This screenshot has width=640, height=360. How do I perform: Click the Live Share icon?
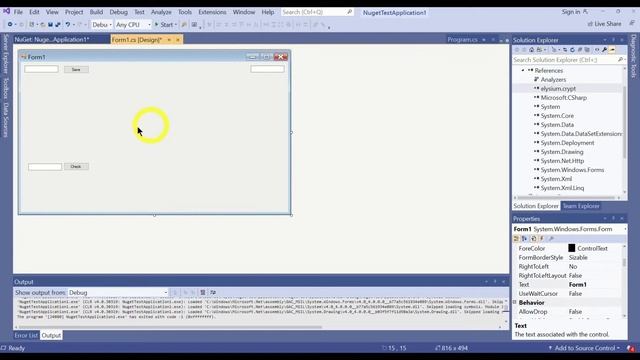pyautogui.click(x=590, y=24)
